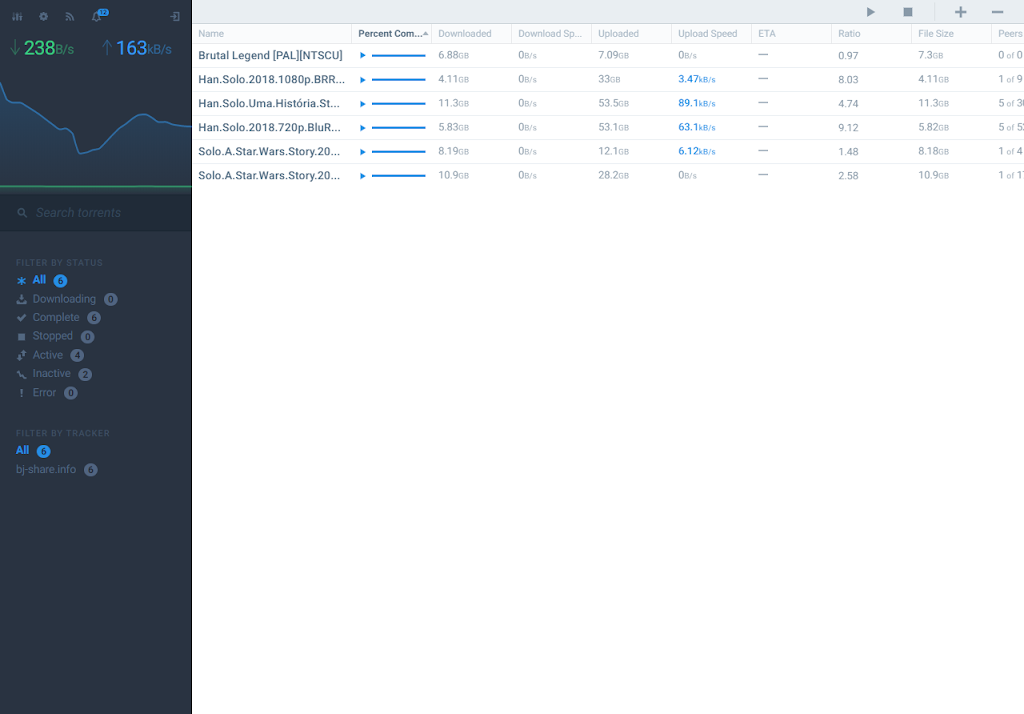Show only Active torrents
Image resolution: width=1024 pixels, height=714 pixels.
click(x=48, y=355)
